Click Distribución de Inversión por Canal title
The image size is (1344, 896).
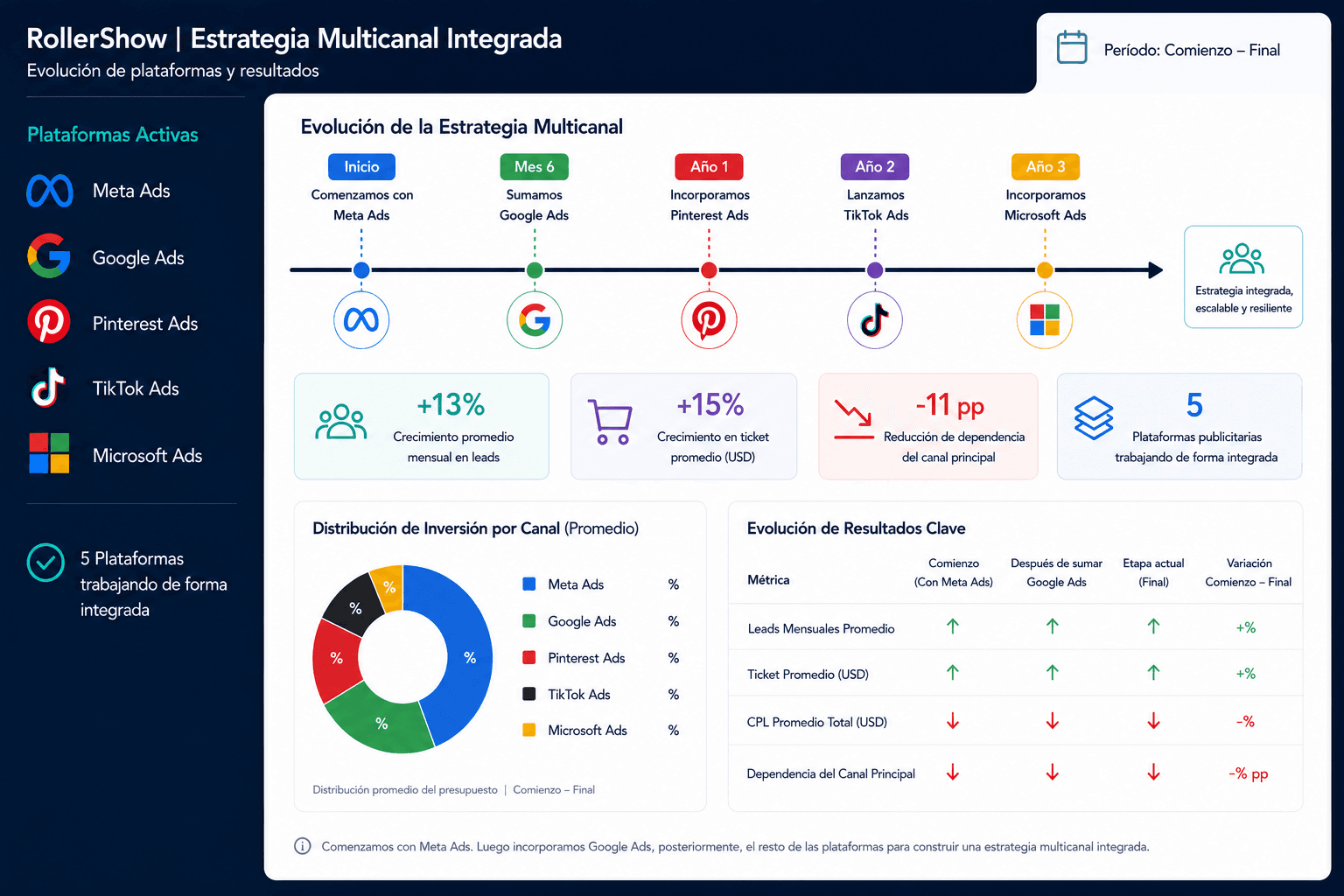tap(475, 528)
